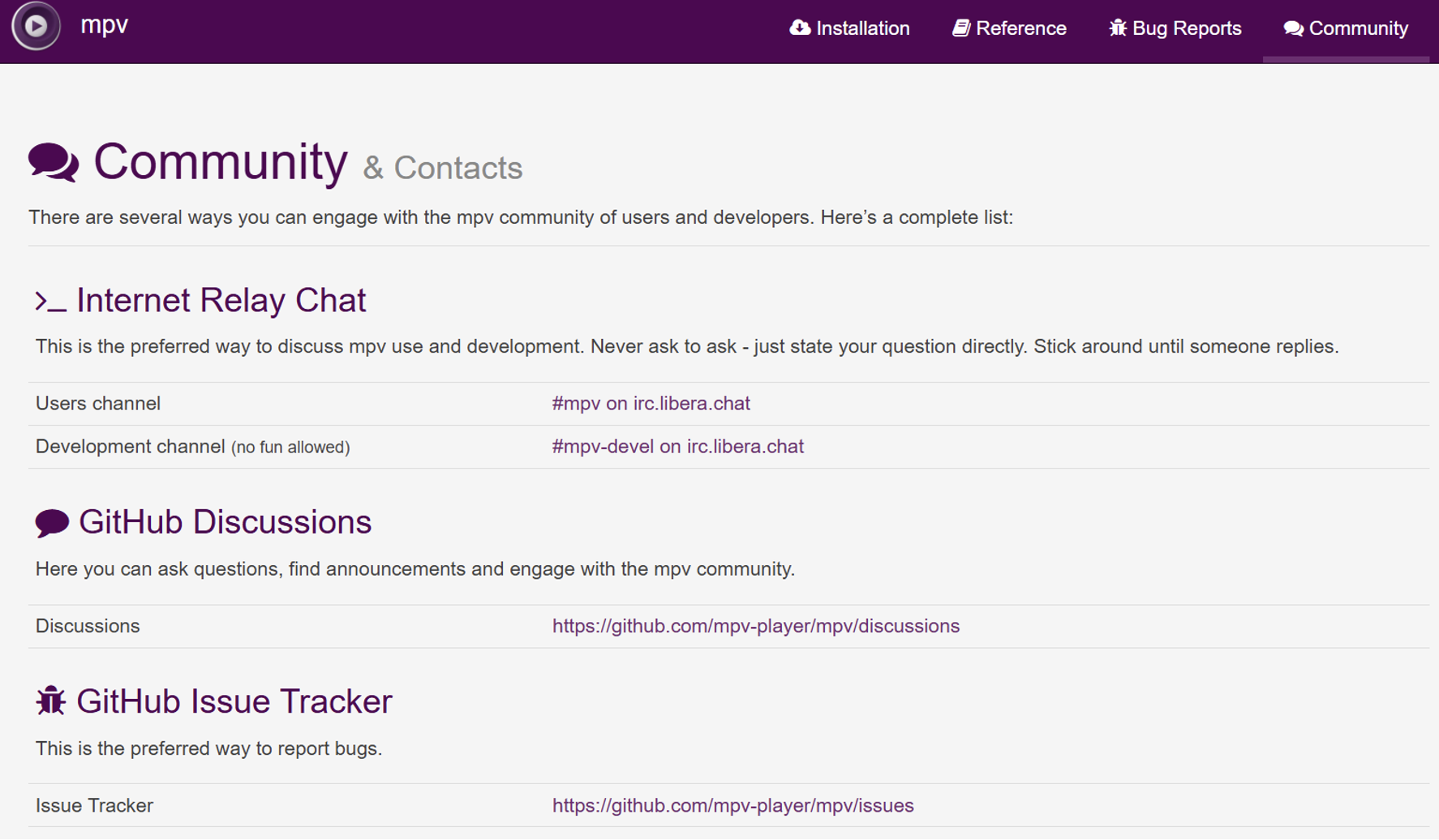Click the Bug Reports bug icon
1439x840 pixels.
1118,28
